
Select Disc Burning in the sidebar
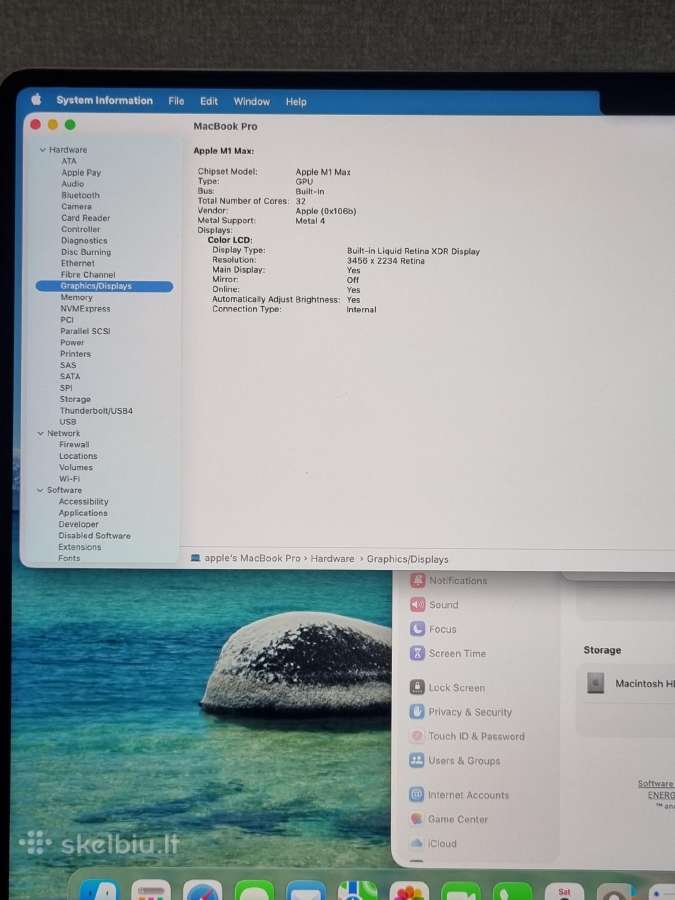86,252
